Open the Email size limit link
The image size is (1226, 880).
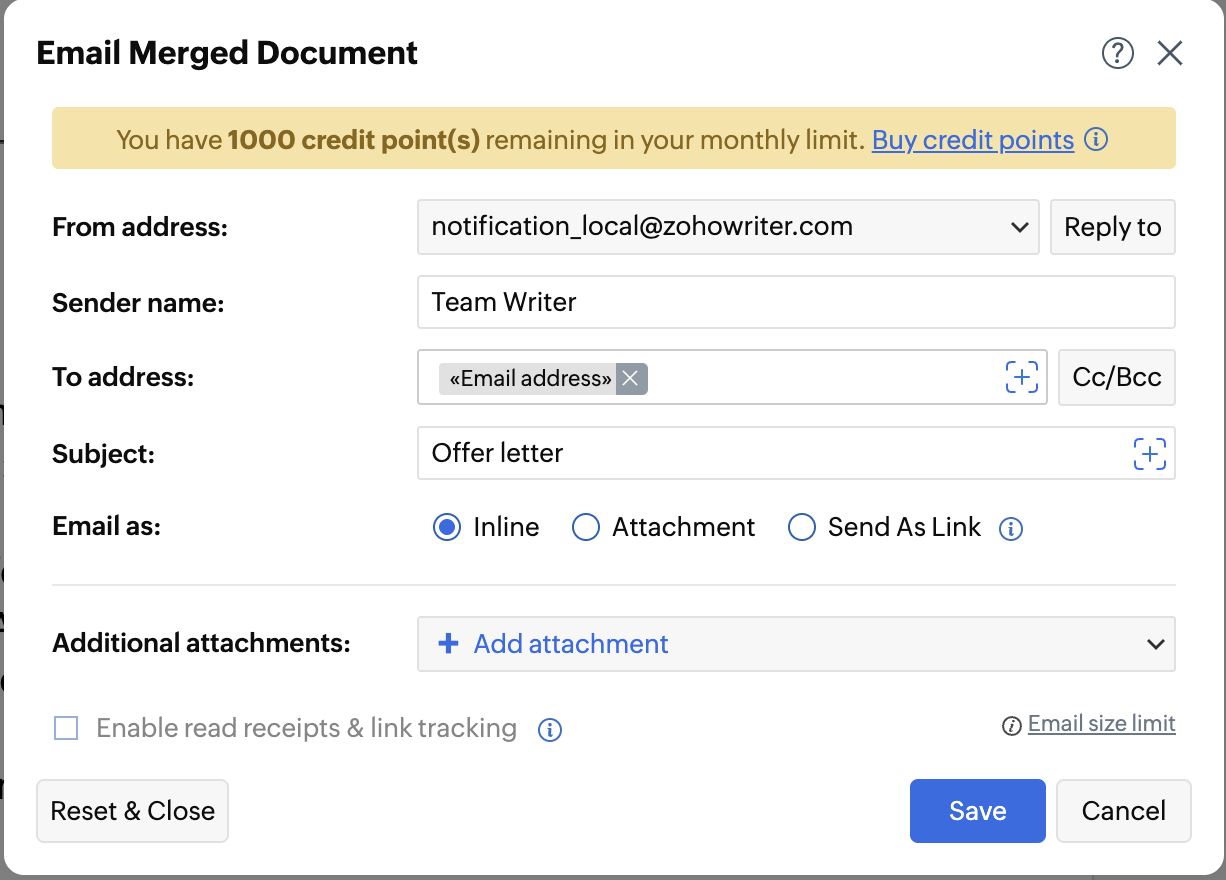[x=1101, y=724]
